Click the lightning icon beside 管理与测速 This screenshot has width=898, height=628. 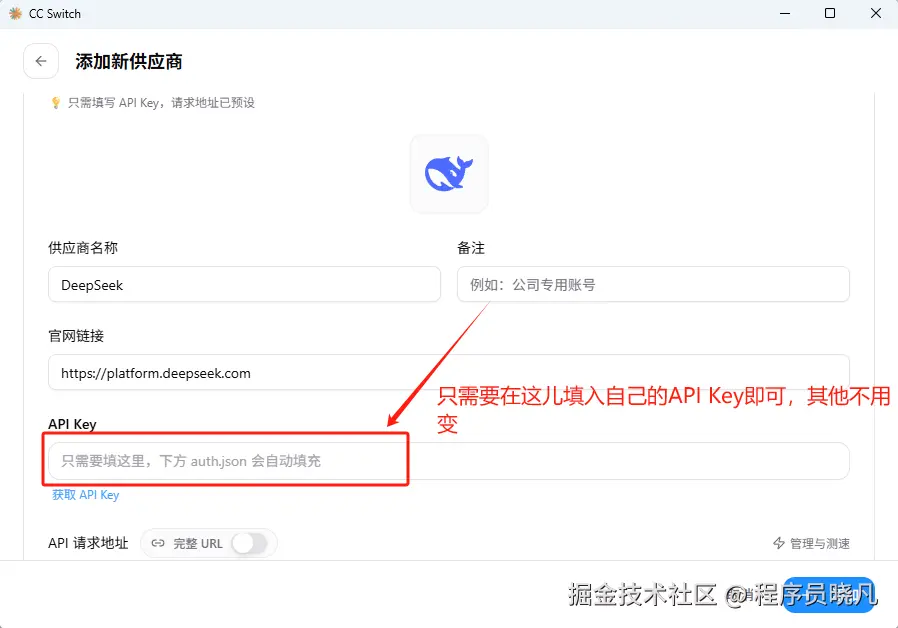point(779,543)
